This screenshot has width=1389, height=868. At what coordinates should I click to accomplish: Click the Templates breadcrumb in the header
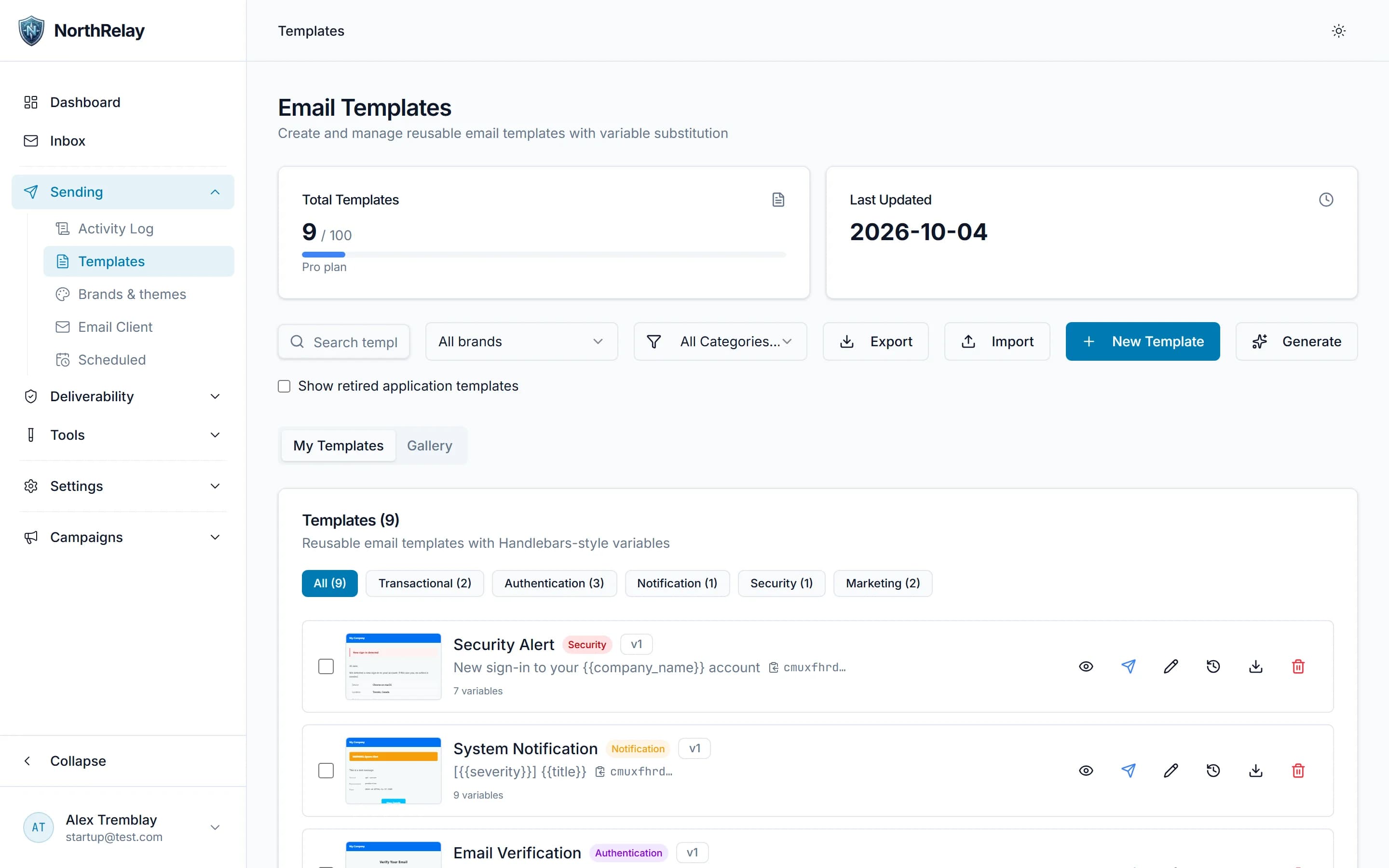point(311,31)
